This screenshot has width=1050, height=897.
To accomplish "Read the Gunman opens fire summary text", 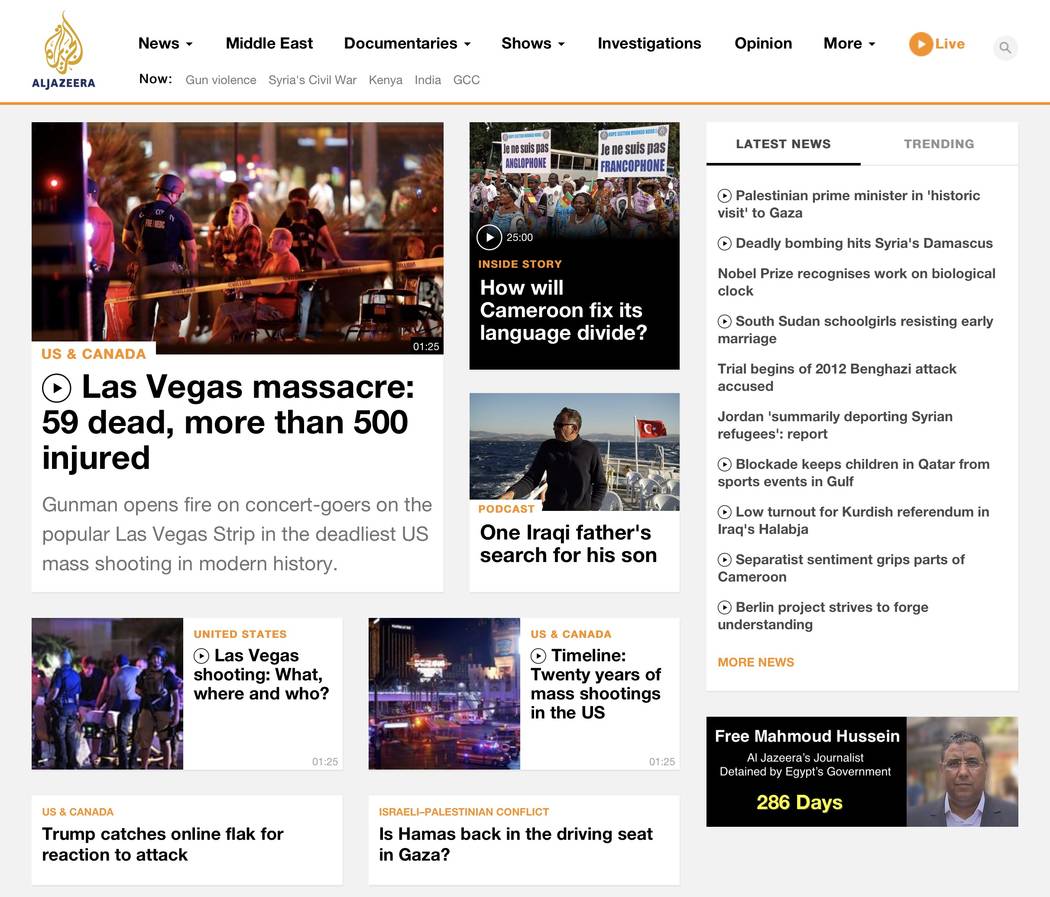I will coord(237,534).
